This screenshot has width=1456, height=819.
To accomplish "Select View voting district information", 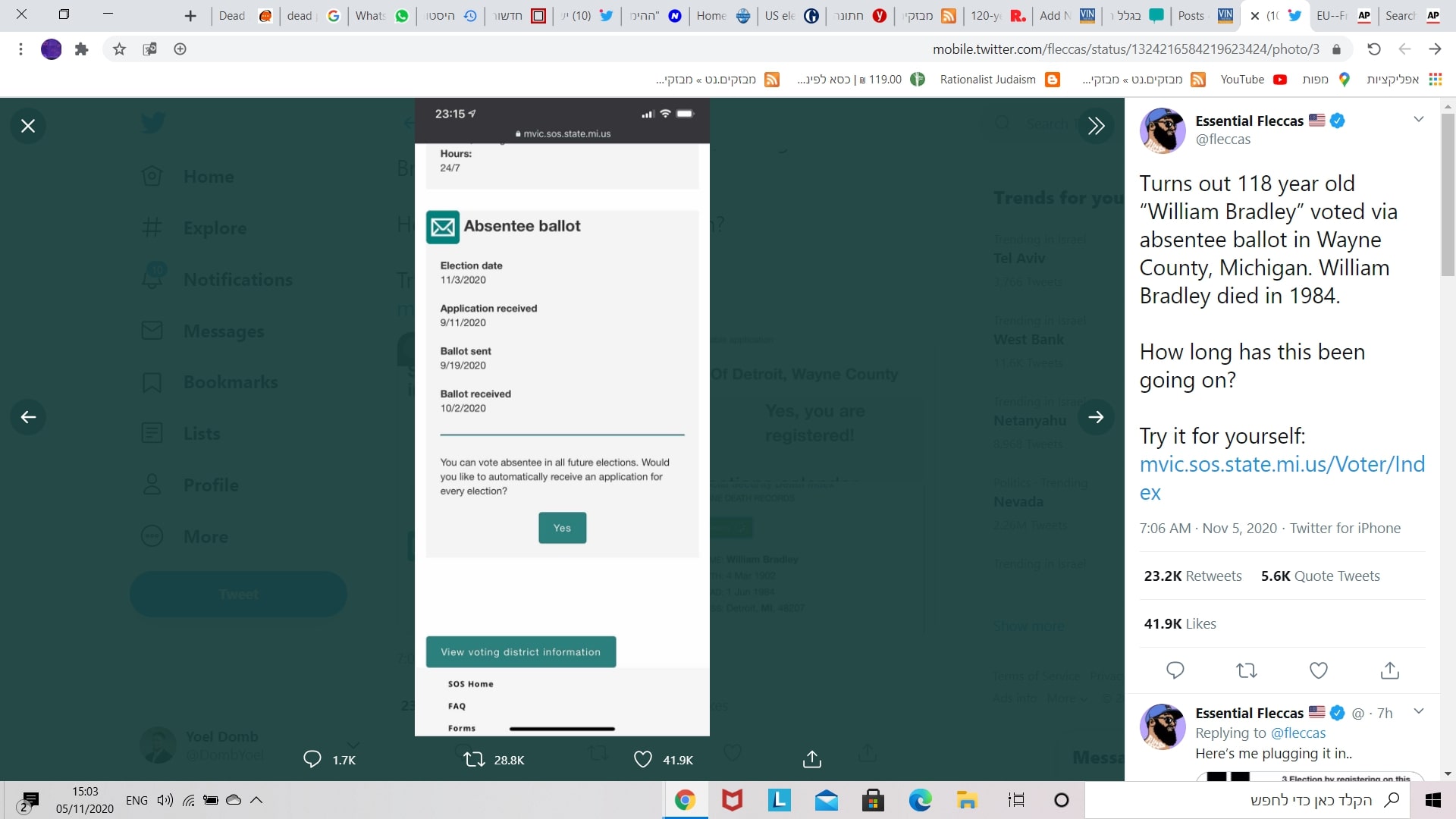I will tap(520, 651).
